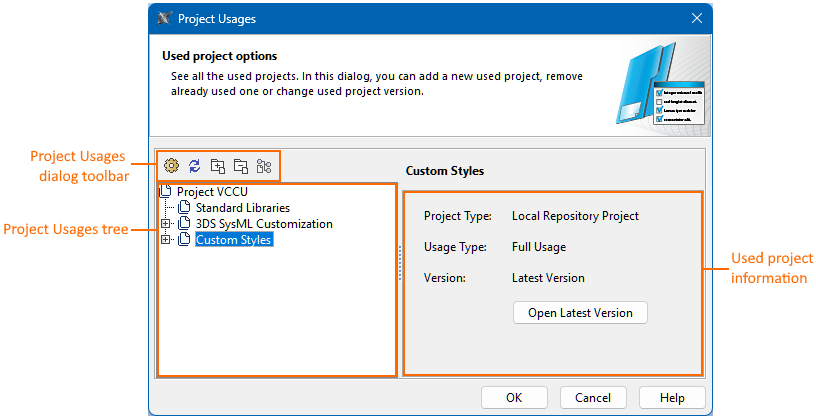Image resolution: width=816 pixels, height=418 pixels.
Task: Click the Cancel button
Action: 593,397
